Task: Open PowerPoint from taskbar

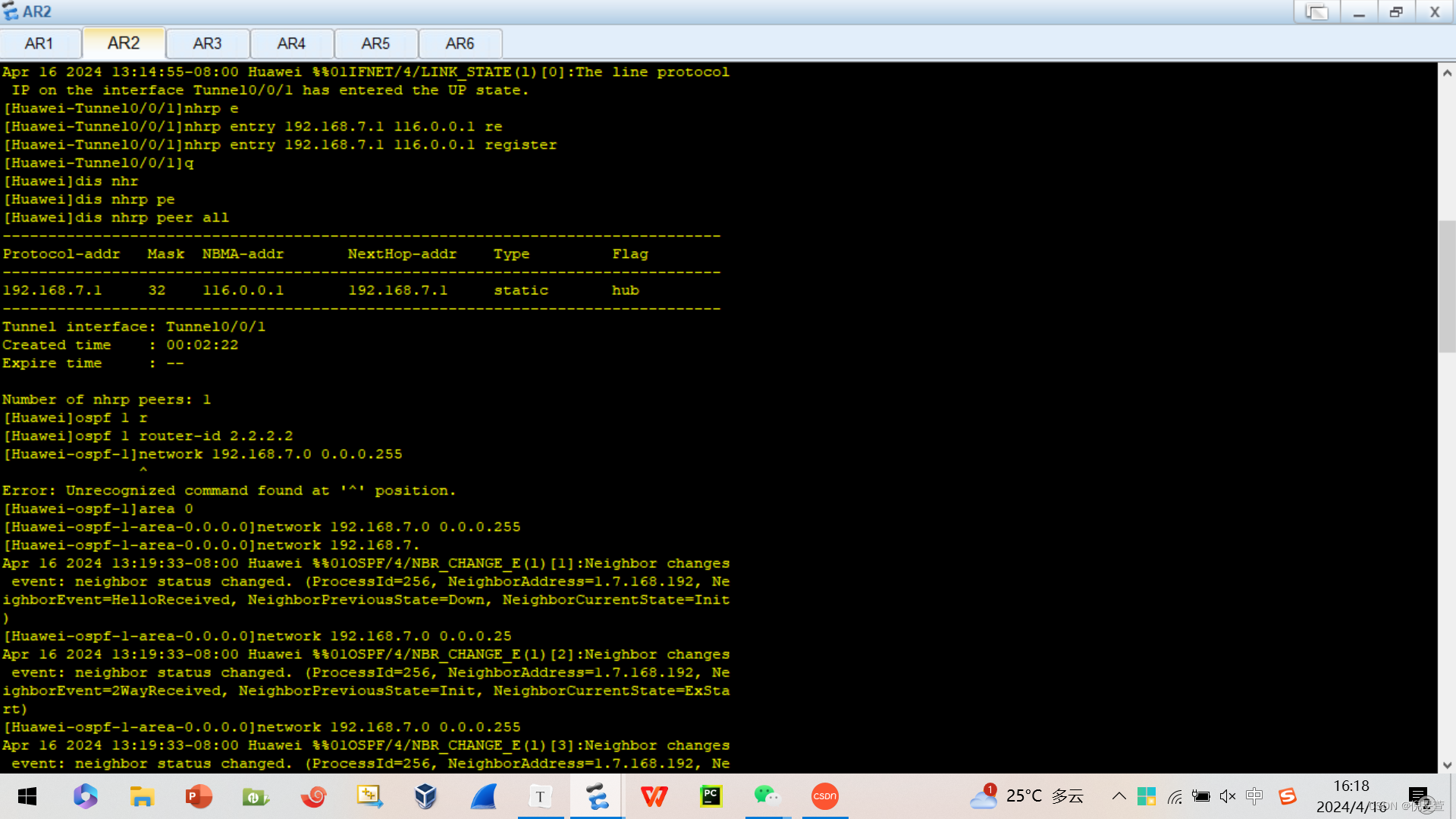Action: (199, 796)
